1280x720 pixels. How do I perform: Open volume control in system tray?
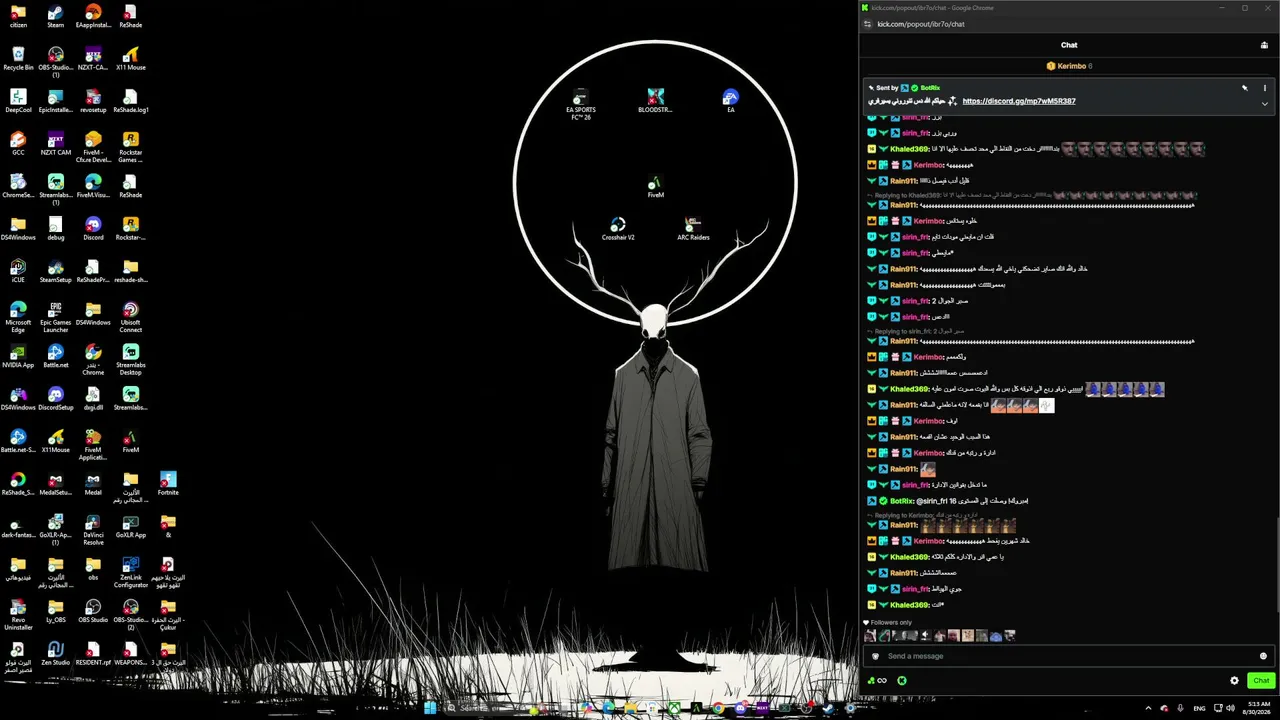[1229, 708]
